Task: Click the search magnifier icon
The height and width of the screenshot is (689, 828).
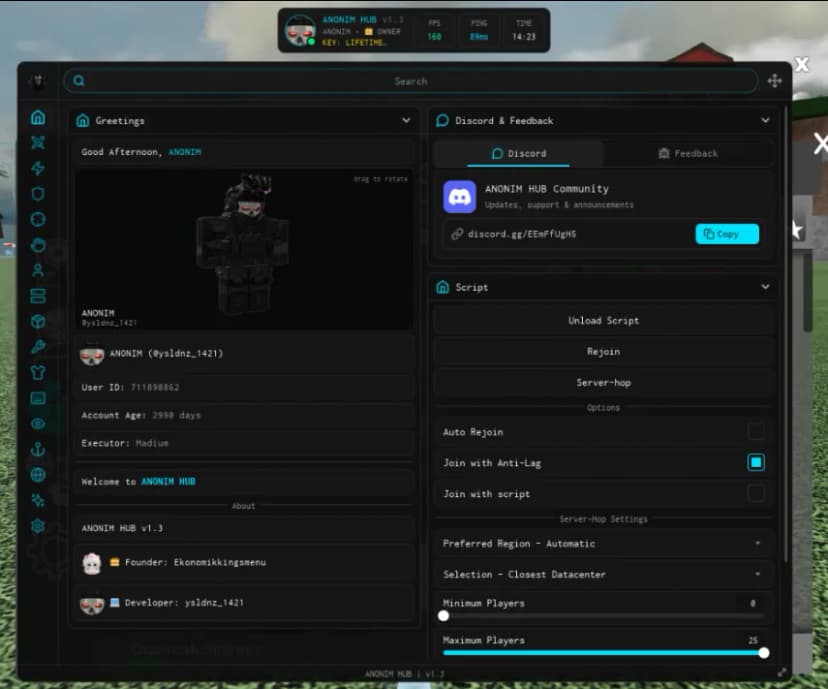Action: tap(79, 81)
